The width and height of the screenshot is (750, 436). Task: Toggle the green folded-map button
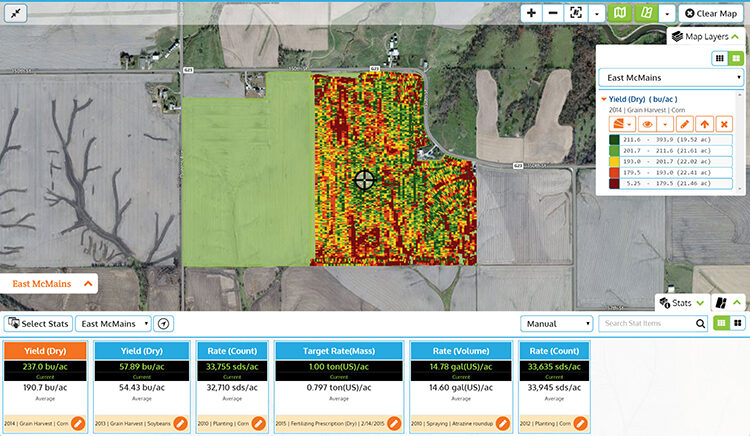[621, 14]
